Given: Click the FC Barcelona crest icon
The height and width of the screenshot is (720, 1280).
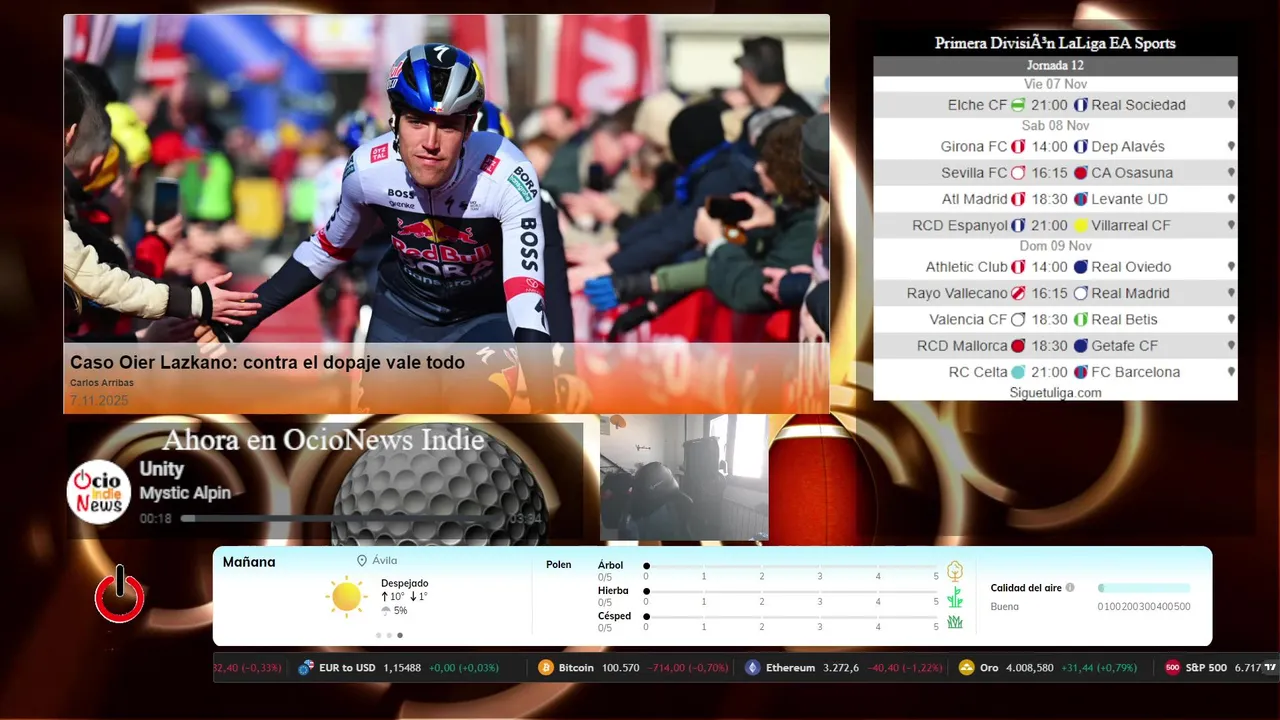Looking at the screenshot, I should pos(1080,372).
